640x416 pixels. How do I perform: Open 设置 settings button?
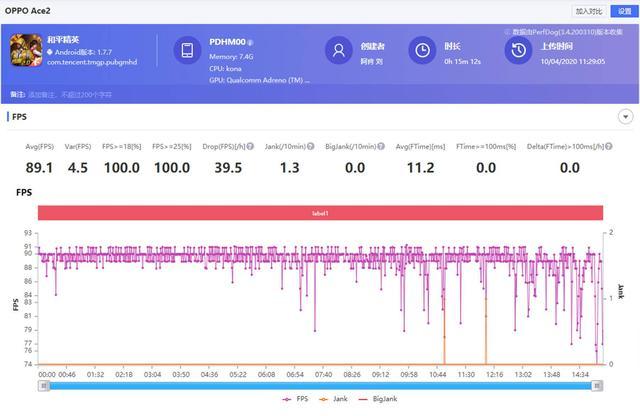click(624, 10)
